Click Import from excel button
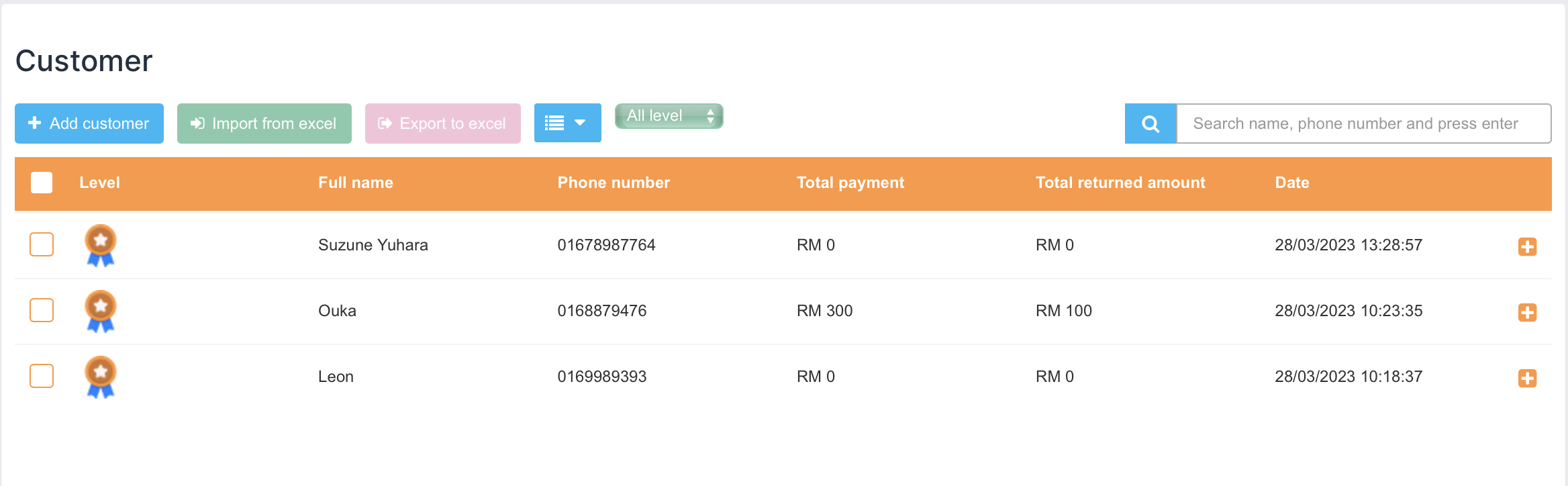This screenshot has height=486, width=1568. (264, 124)
